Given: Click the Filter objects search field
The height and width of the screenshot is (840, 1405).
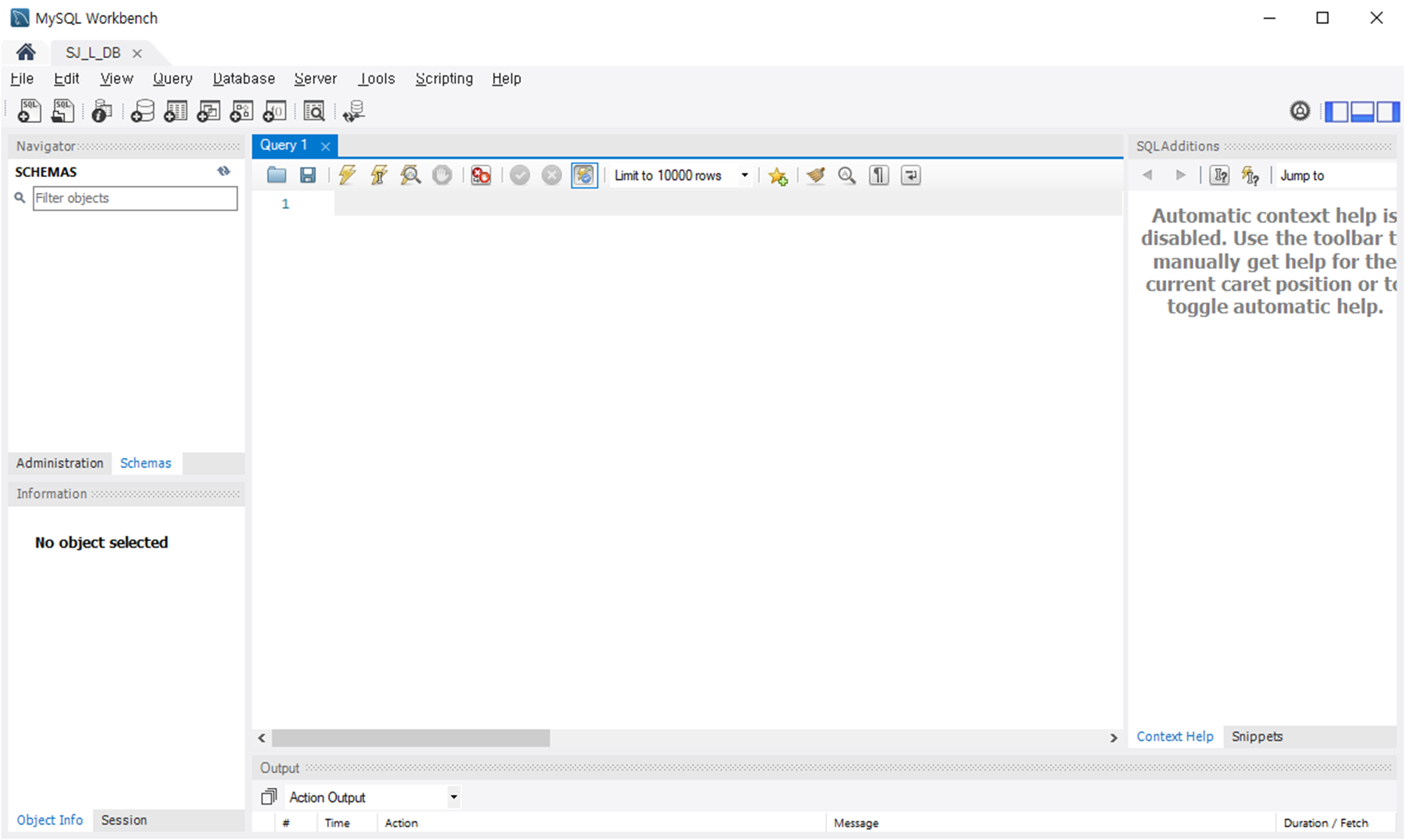Looking at the screenshot, I should tap(135, 198).
